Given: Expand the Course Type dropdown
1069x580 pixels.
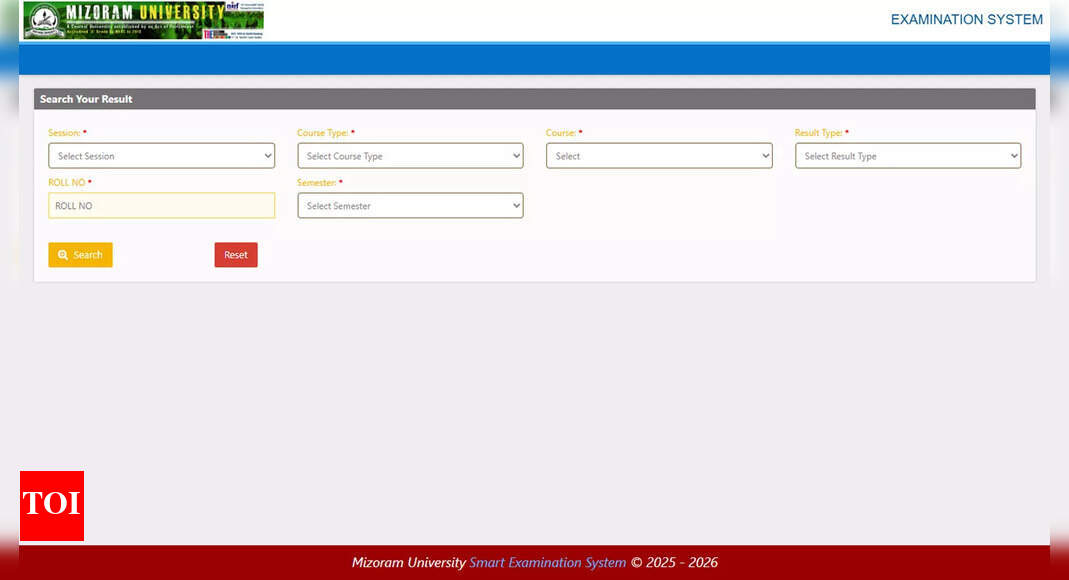Looking at the screenshot, I should 410,156.
